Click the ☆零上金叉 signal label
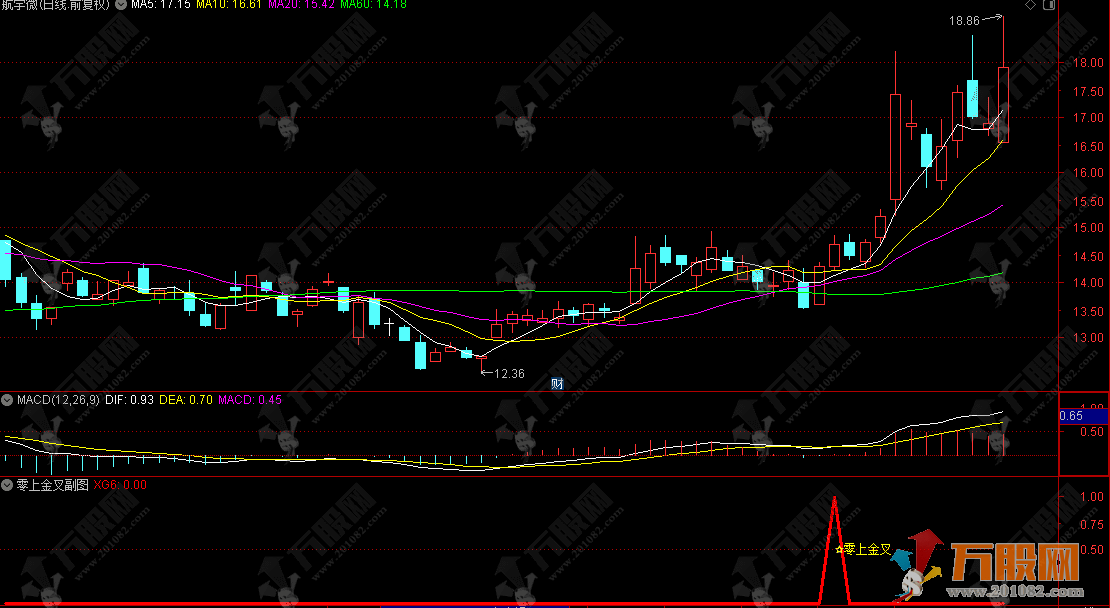 [x=863, y=549]
